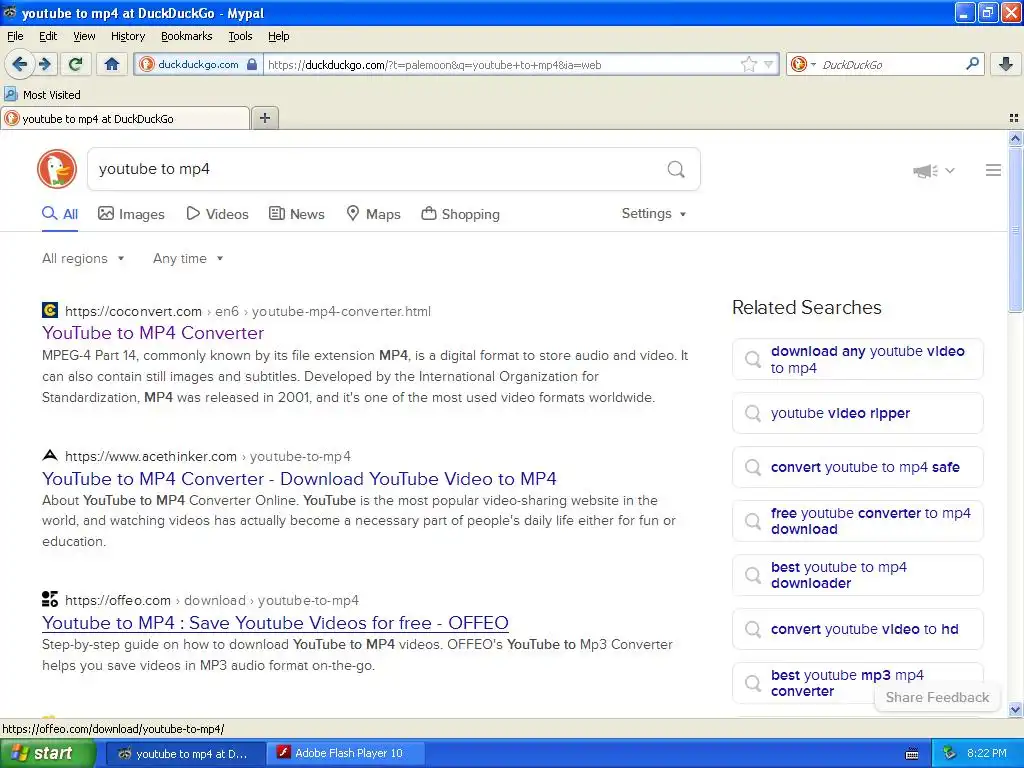Search related 'best youtube to mp4 downloader'
1024x768 pixels.
[857, 575]
